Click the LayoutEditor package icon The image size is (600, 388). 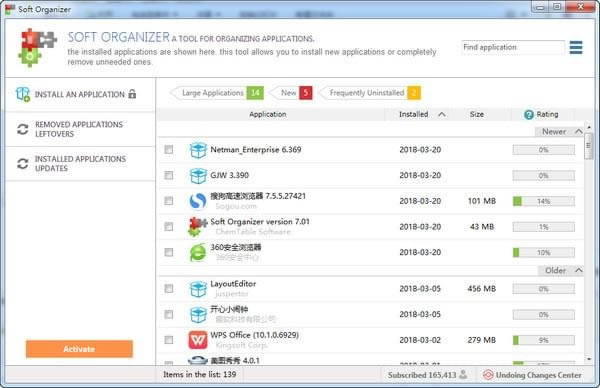pos(198,289)
